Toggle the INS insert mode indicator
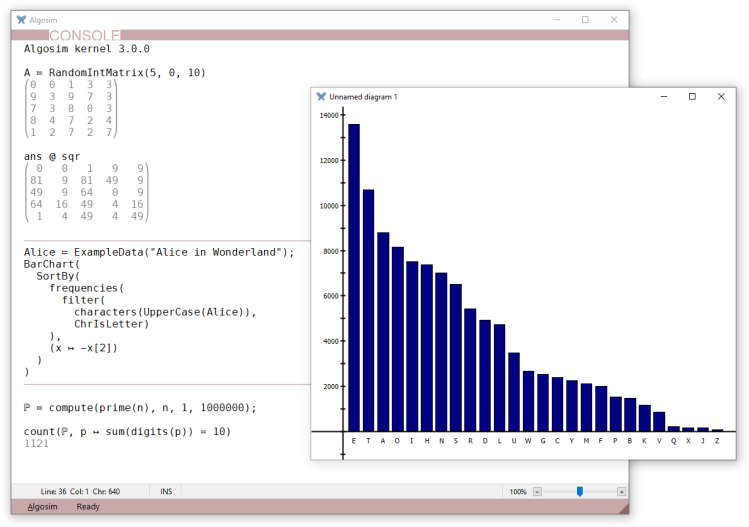Viewport: 749px width, 527px height. pyautogui.click(x=166, y=492)
